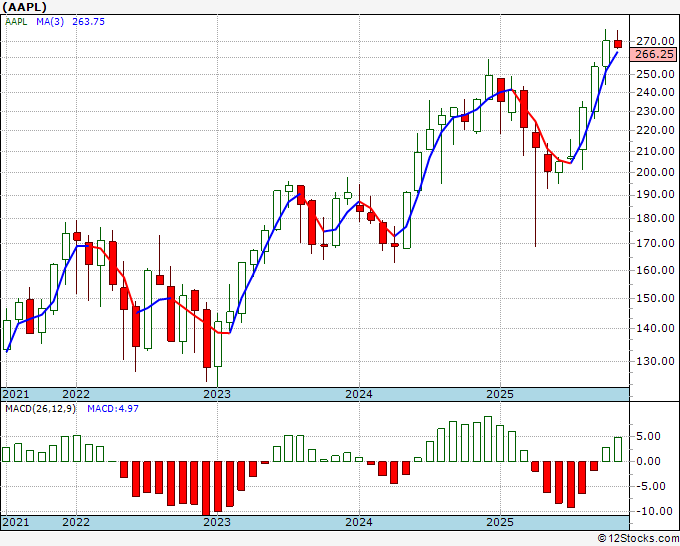The image size is (680, 546).
Task: Click the MA(3) indicator label
Action: tap(50, 22)
